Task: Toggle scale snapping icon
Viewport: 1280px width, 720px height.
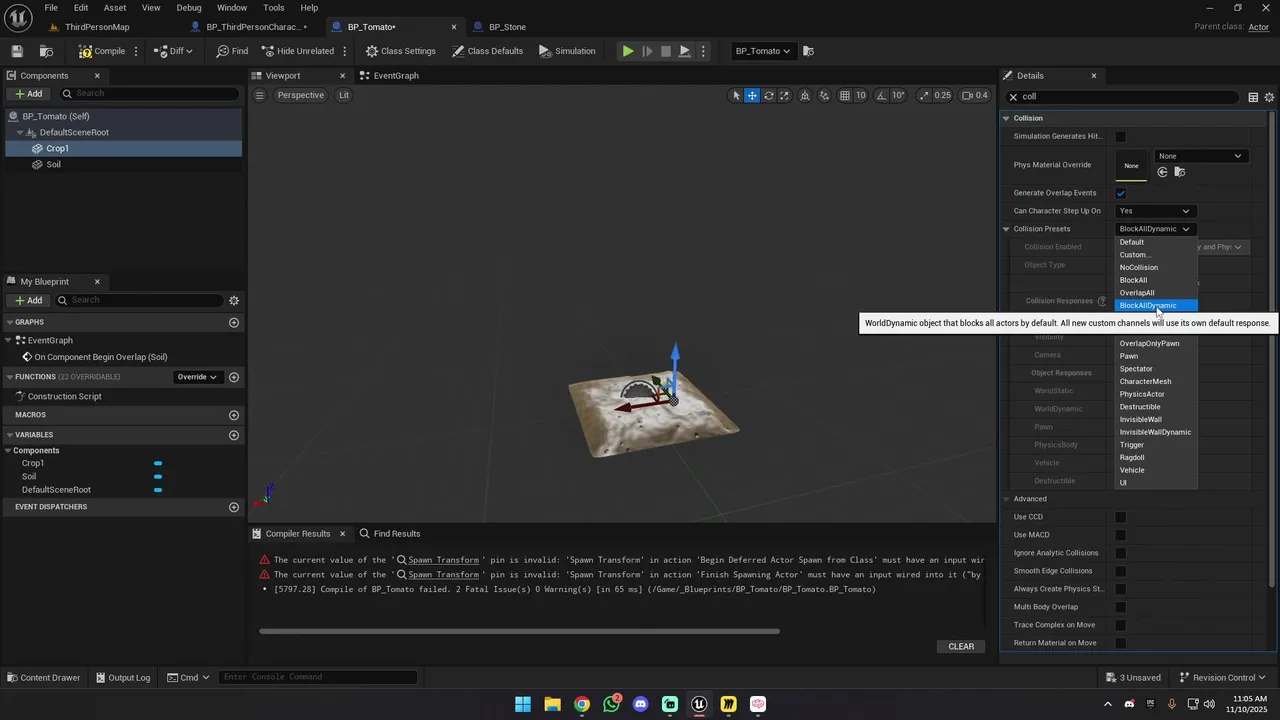Action: tap(924, 95)
